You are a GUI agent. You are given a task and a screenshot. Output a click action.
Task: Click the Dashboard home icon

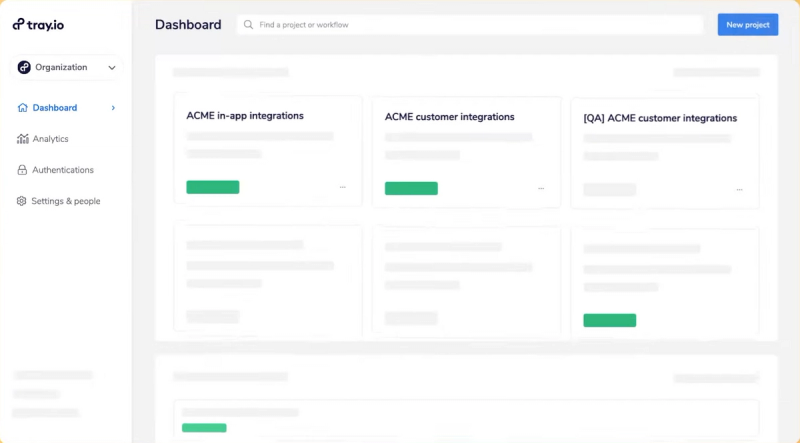(22, 108)
